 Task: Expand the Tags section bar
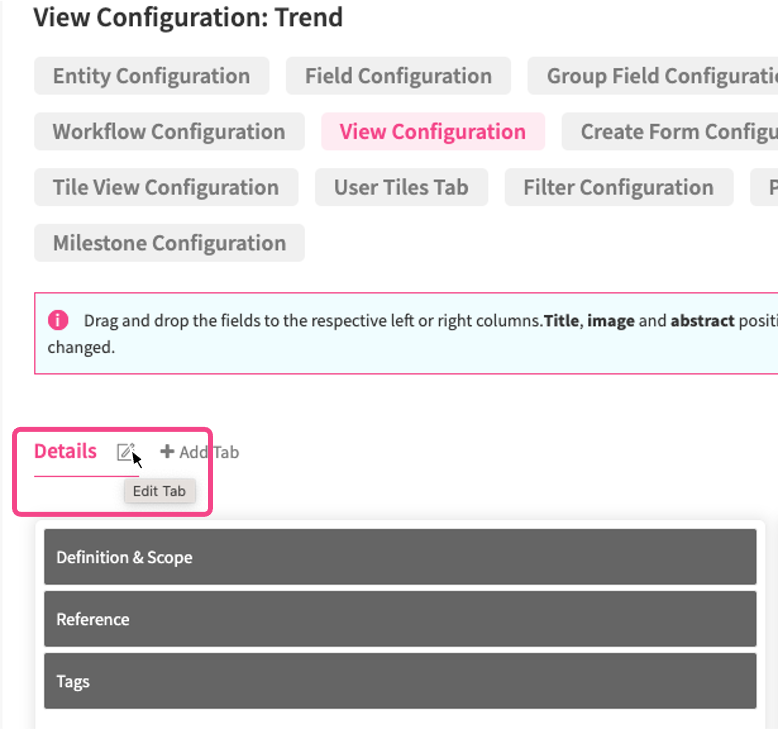point(399,681)
